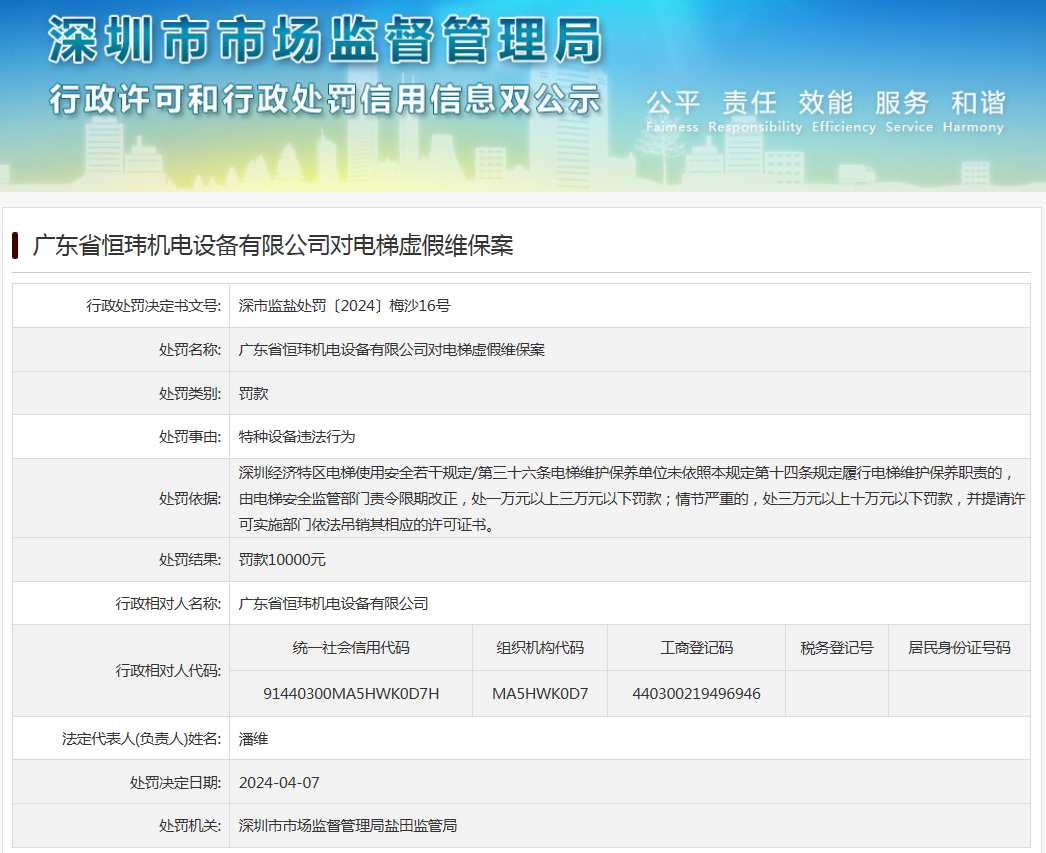Click the decision date 2024-04-07

279,783
